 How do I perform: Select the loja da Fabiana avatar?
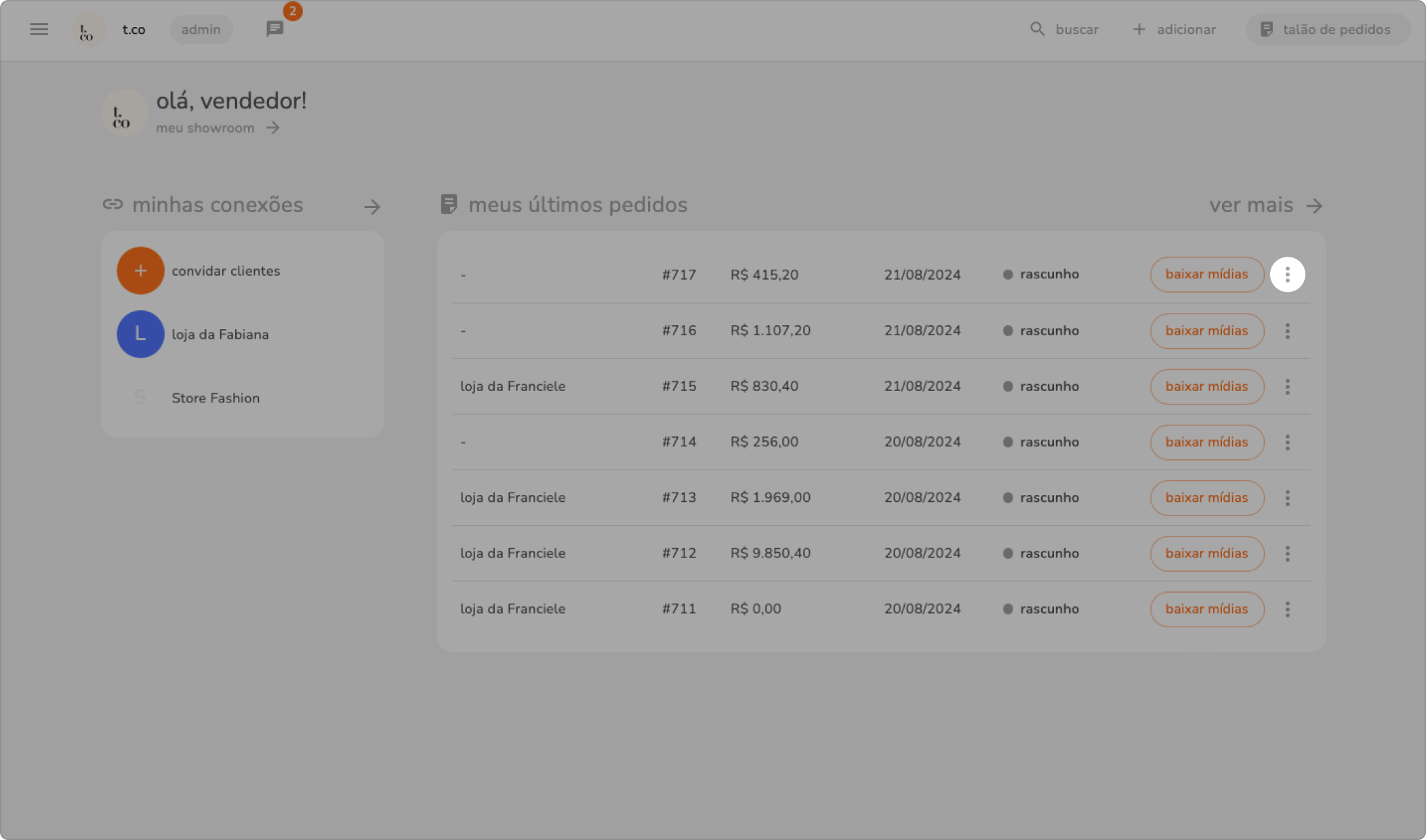pyautogui.click(x=140, y=334)
